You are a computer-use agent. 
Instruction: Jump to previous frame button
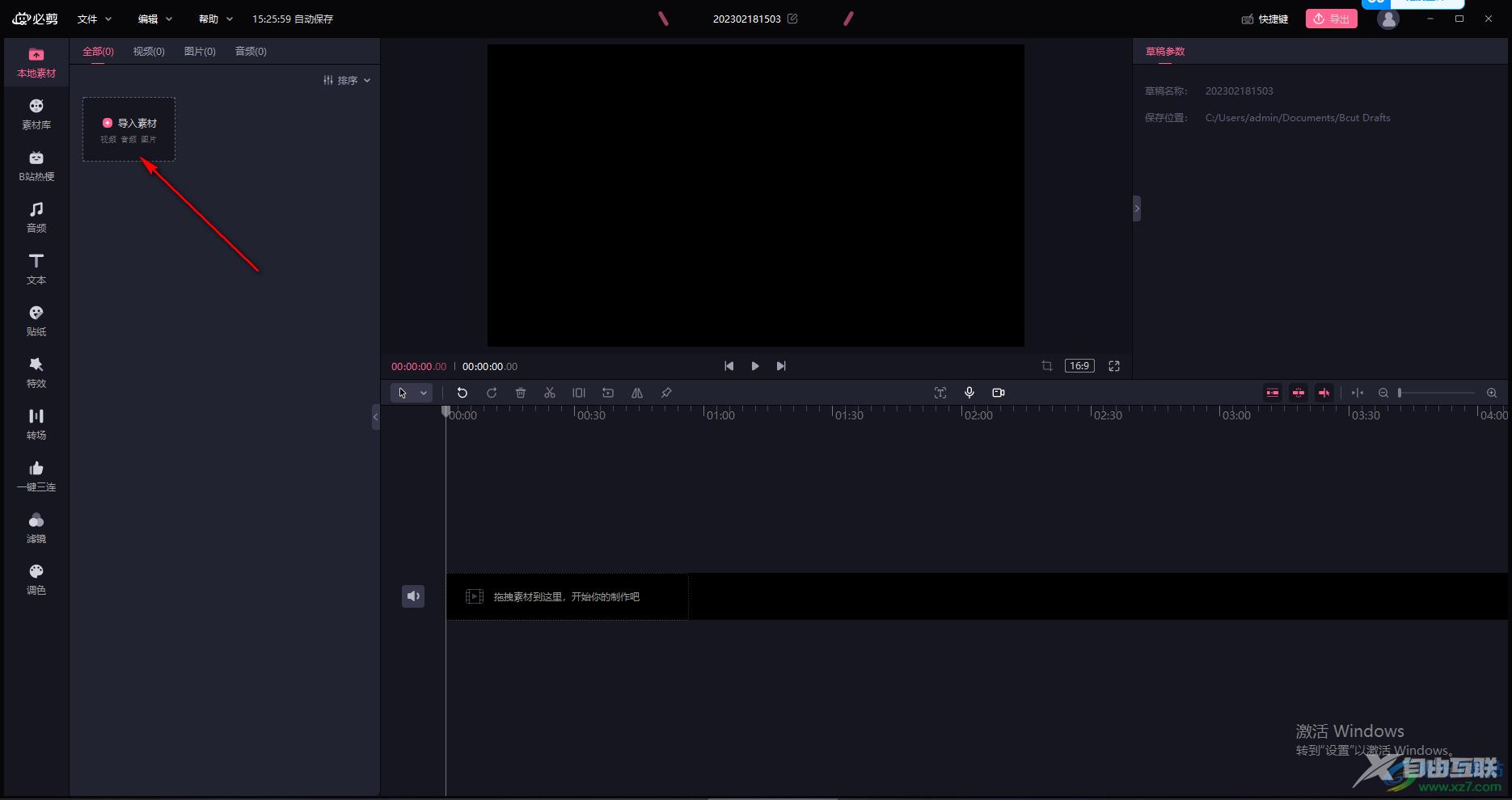click(x=729, y=366)
